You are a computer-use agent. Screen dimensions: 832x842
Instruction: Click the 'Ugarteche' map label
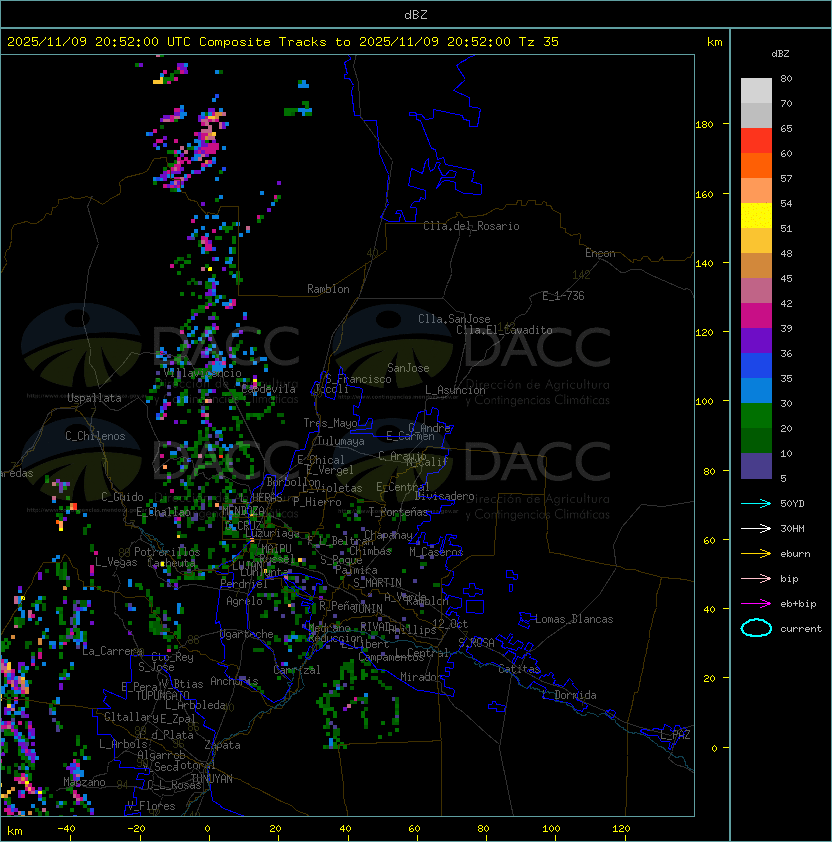tap(247, 634)
